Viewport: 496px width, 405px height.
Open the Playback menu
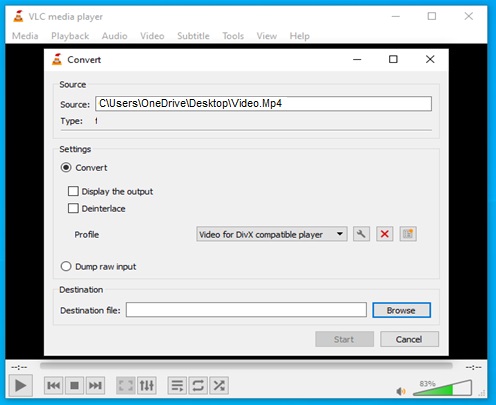[x=70, y=36]
